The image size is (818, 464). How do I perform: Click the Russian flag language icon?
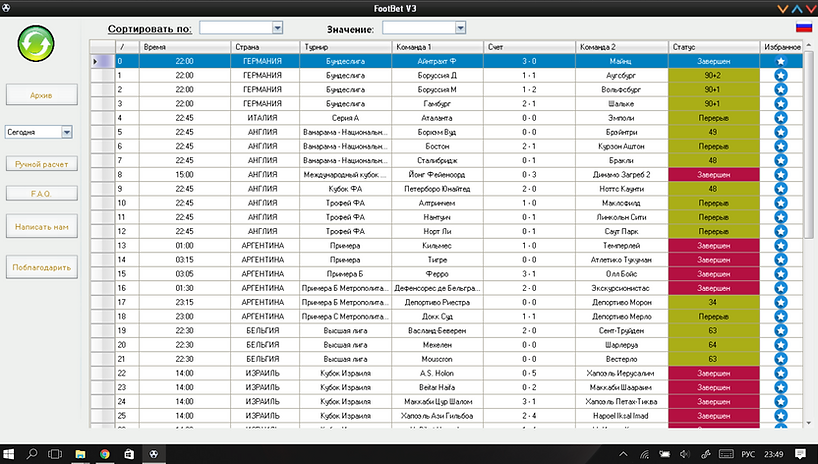pyautogui.click(x=802, y=28)
